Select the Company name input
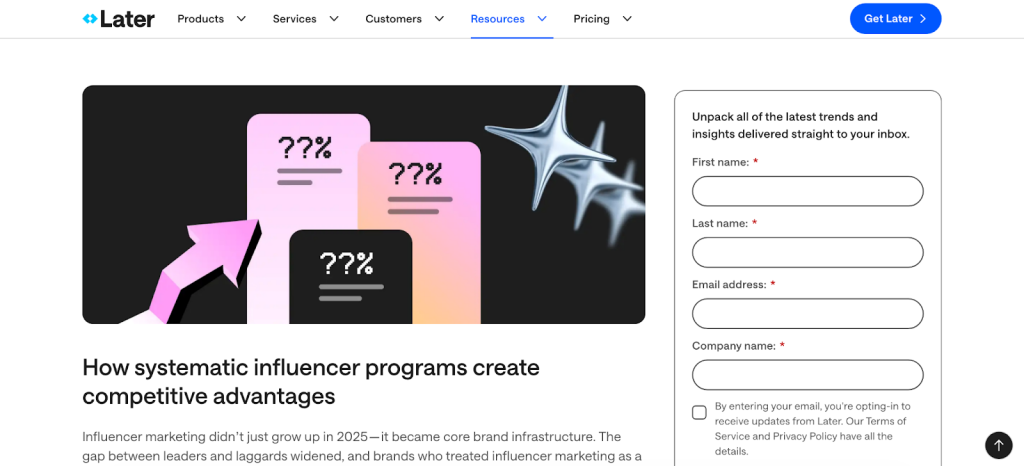This screenshot has height=466, width=1024. tap(807, 374)
